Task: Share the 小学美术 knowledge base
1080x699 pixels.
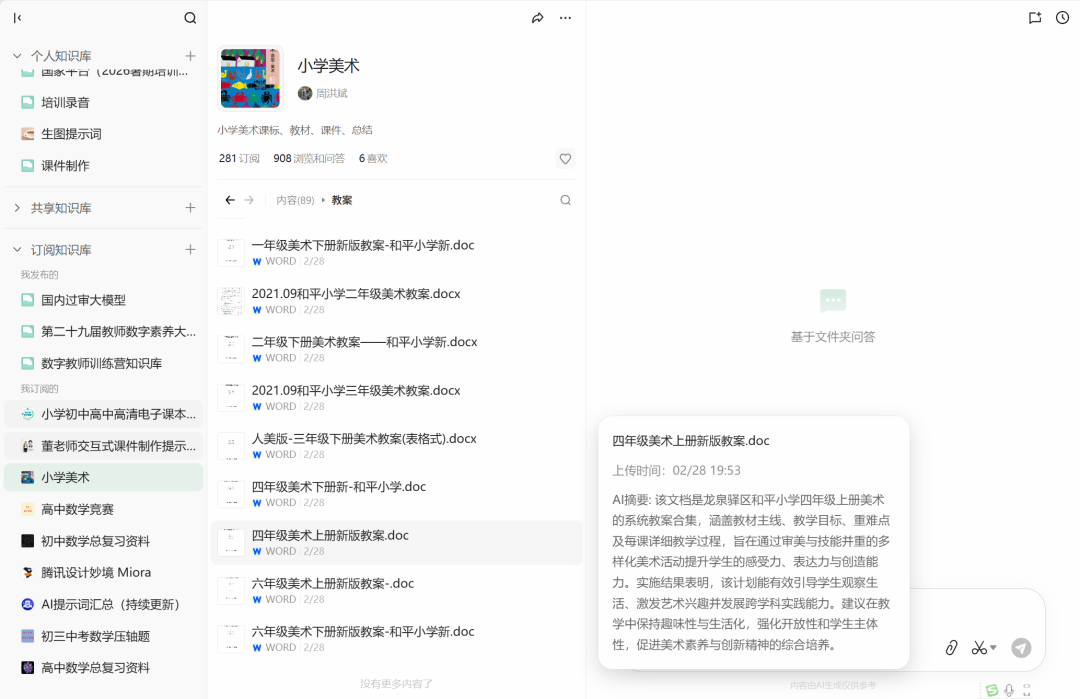Action: tap(537, 18)
